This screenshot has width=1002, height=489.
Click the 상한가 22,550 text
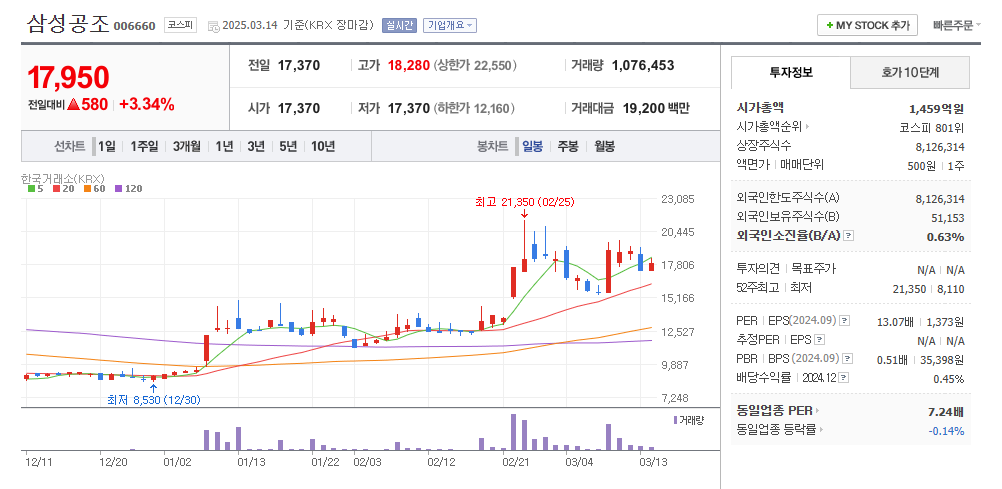click(x=475, y=65)
